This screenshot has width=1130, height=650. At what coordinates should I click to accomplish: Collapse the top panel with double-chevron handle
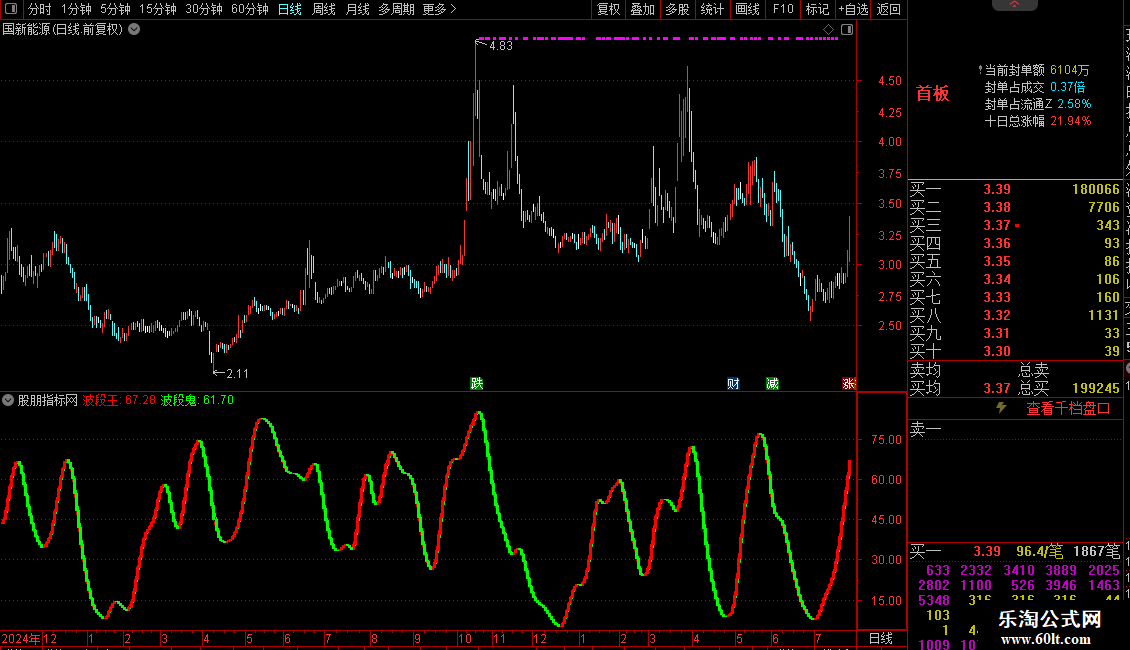pyautogui.click(x=1015, y=4)
